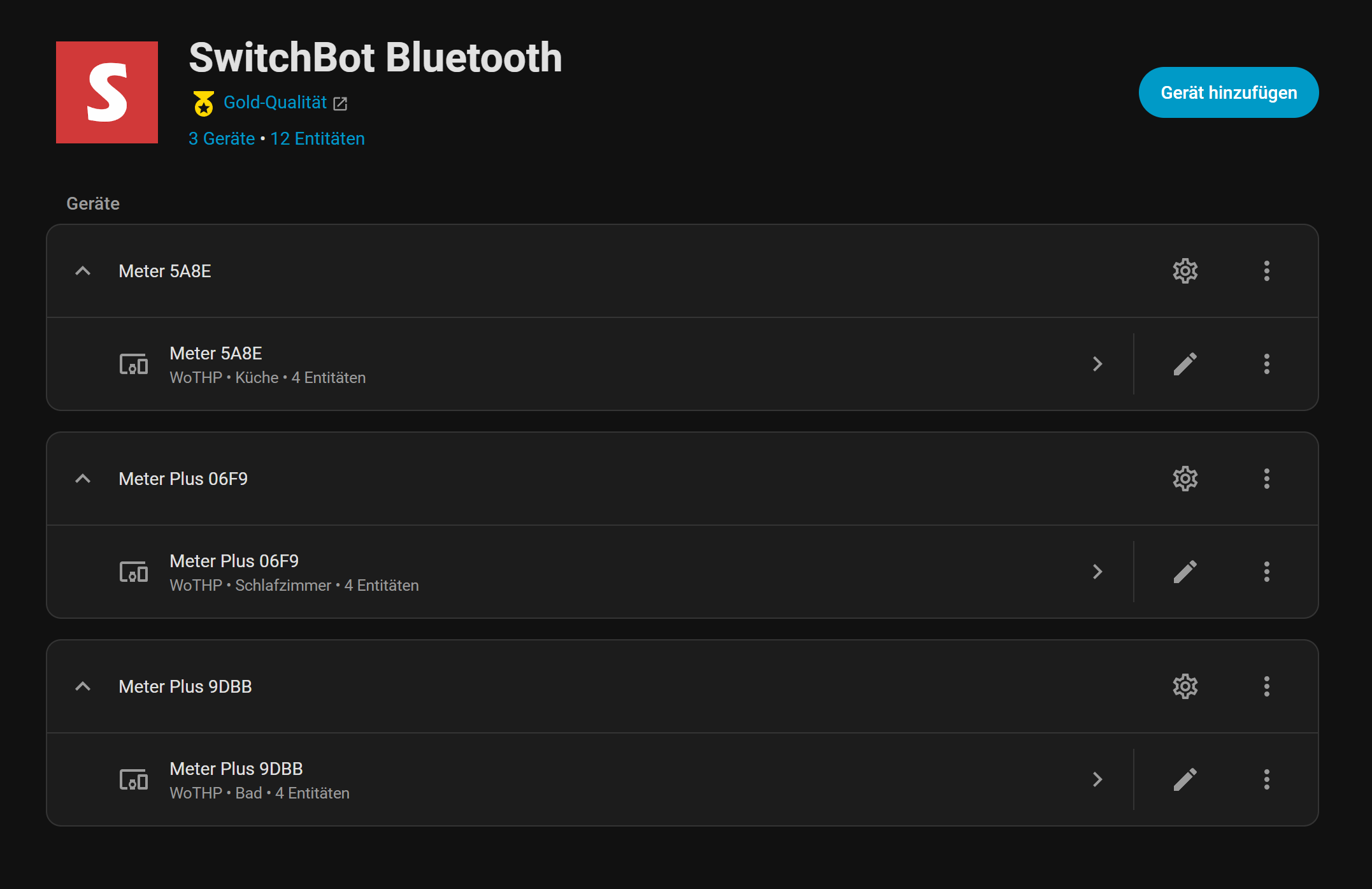Edit Meter Plus 06F9 device with pencil icon
Screen dimensions: 1372x889
(x=1185, y=572)
